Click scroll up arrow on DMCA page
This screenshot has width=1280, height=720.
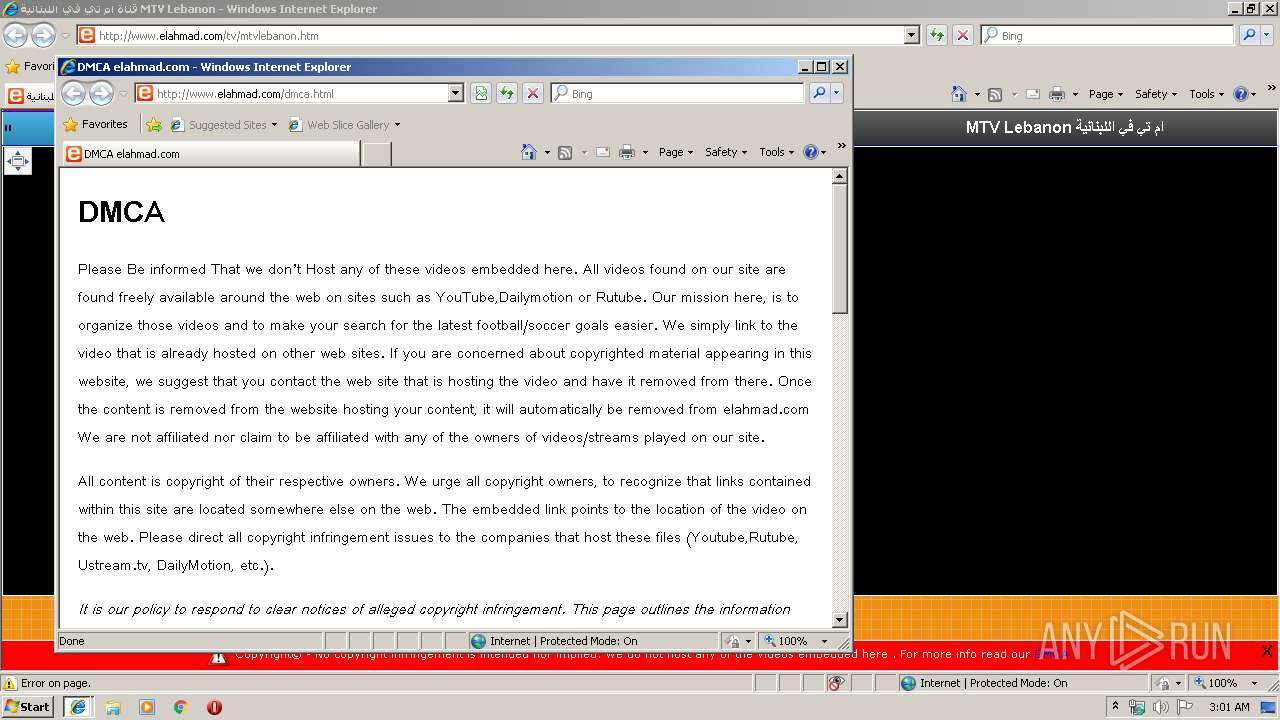tap(839, 176)
